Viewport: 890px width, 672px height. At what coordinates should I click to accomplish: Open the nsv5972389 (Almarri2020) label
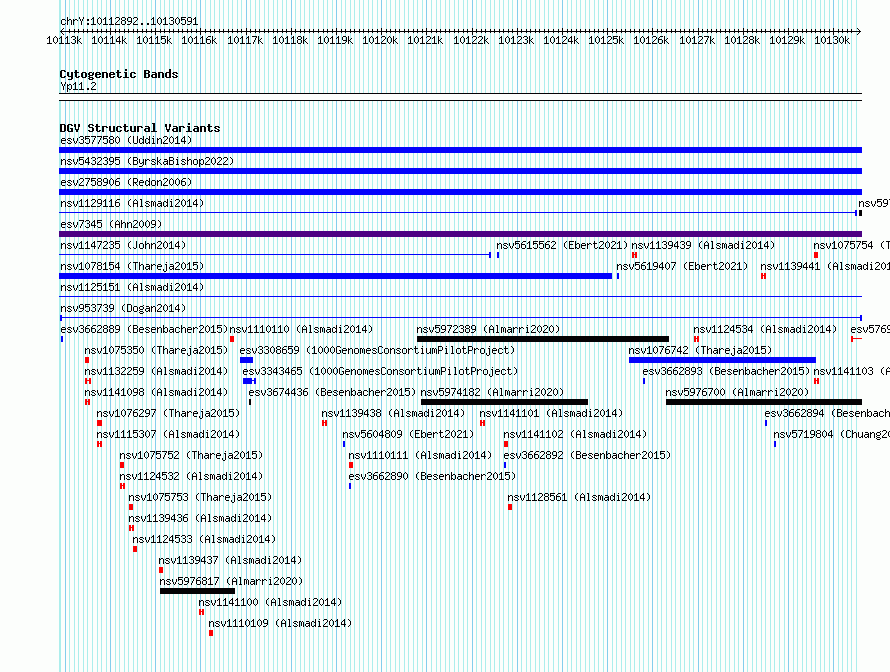click(x=488, y=329)
